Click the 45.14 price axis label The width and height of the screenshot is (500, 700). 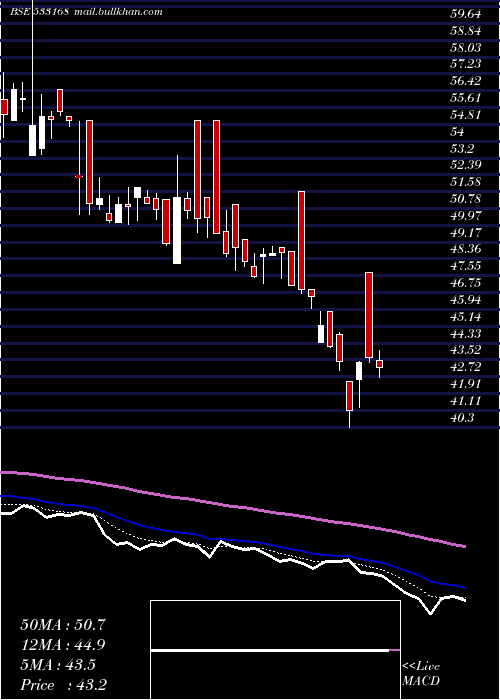point(466,317)
